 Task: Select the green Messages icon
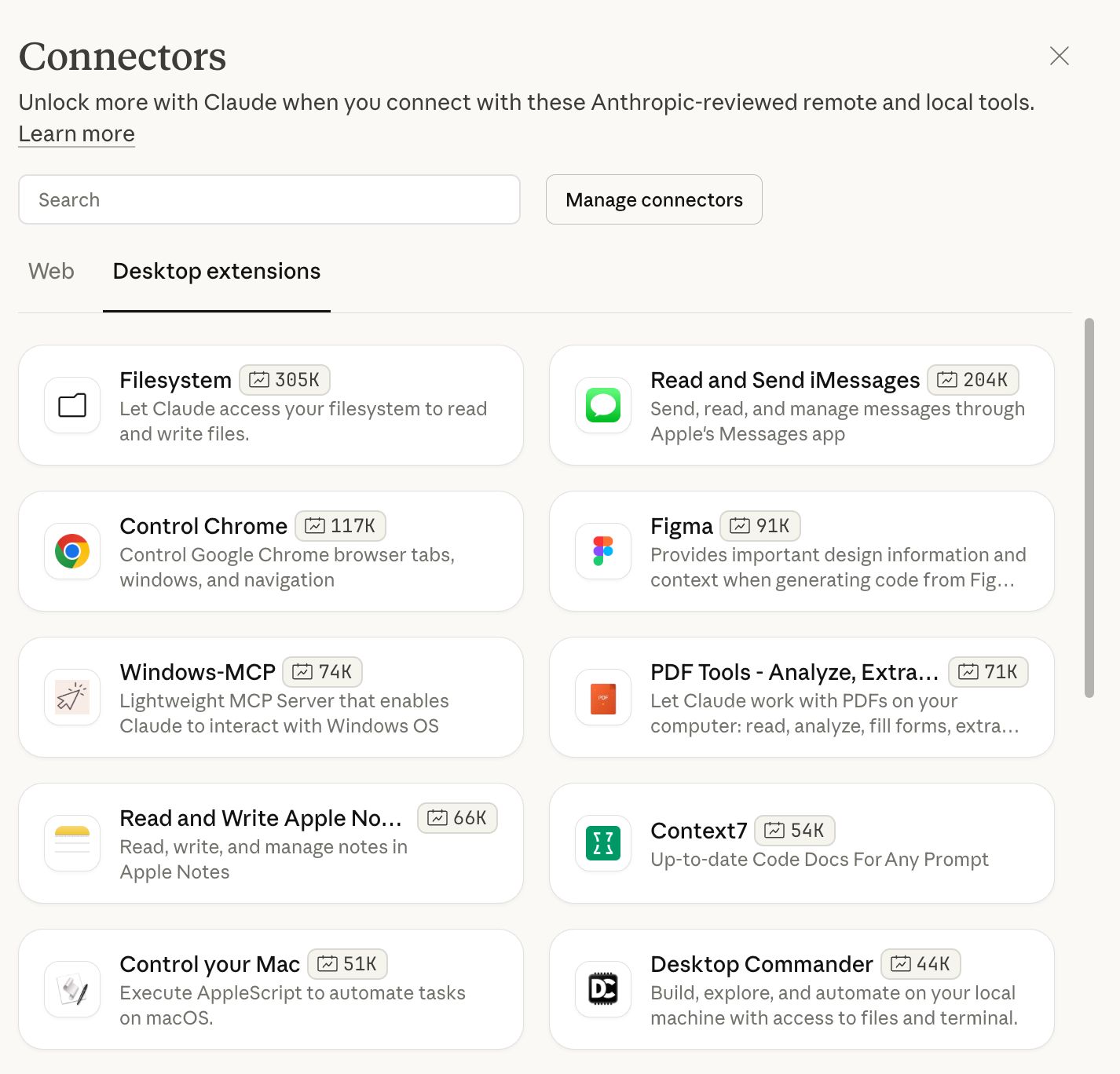[x=602, y=406]
